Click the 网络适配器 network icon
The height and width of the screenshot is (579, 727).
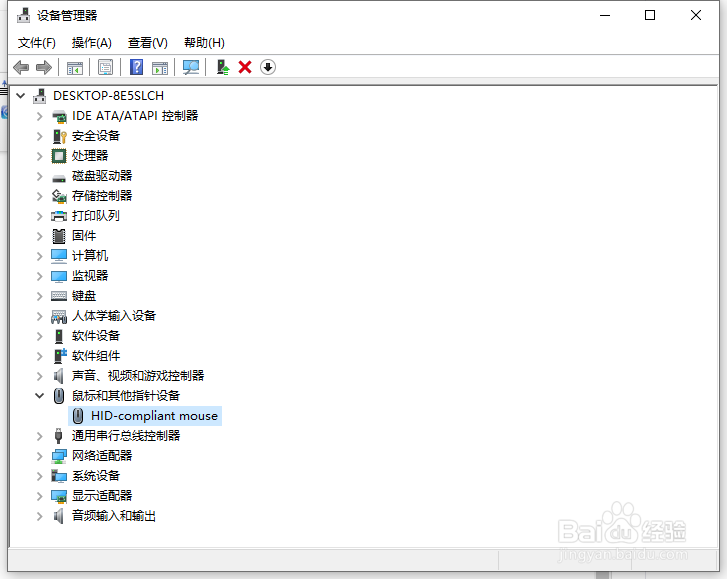(59, 456)
